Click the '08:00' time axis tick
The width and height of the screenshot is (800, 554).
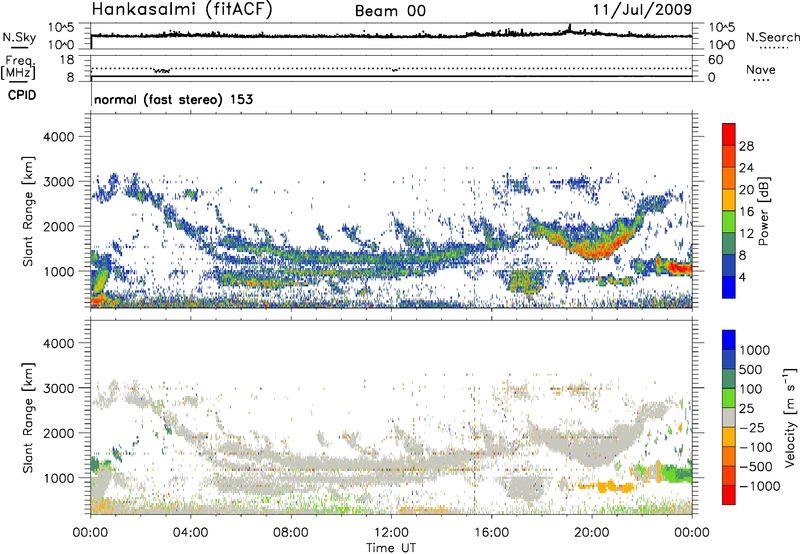click(291, 533)
